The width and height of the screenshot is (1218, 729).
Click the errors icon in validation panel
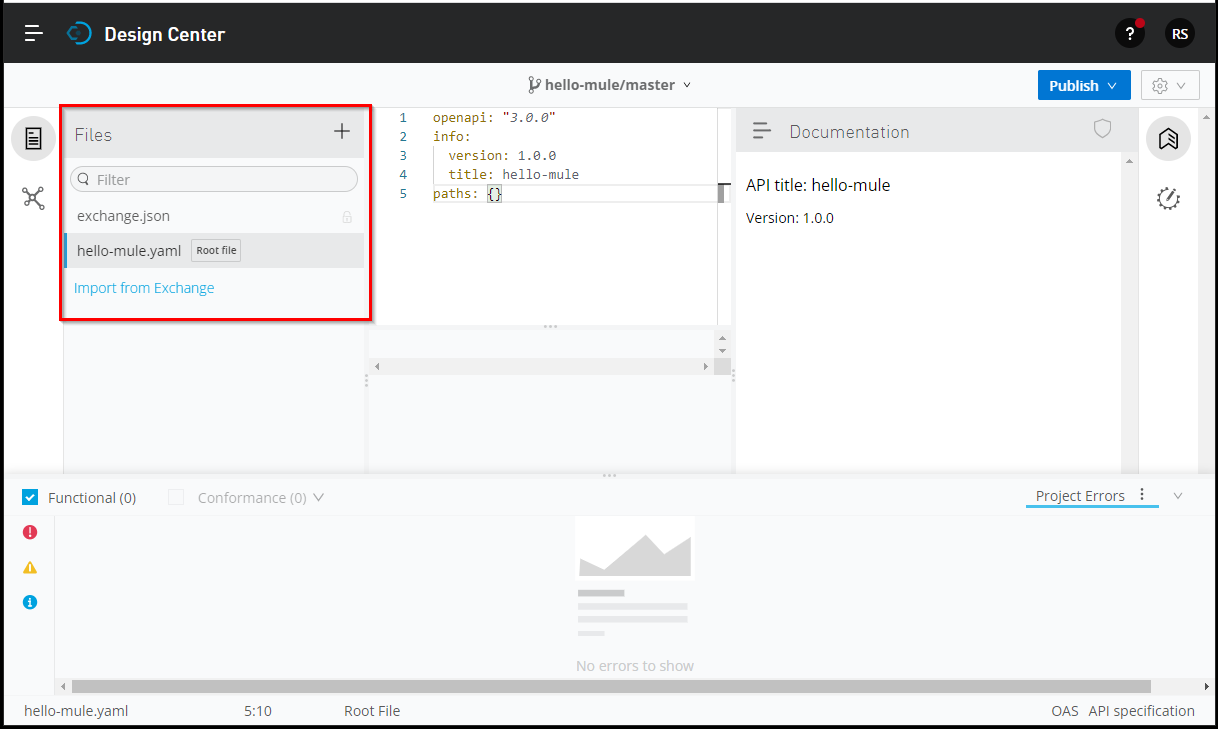pyautogui.click(x=30, y=531)
